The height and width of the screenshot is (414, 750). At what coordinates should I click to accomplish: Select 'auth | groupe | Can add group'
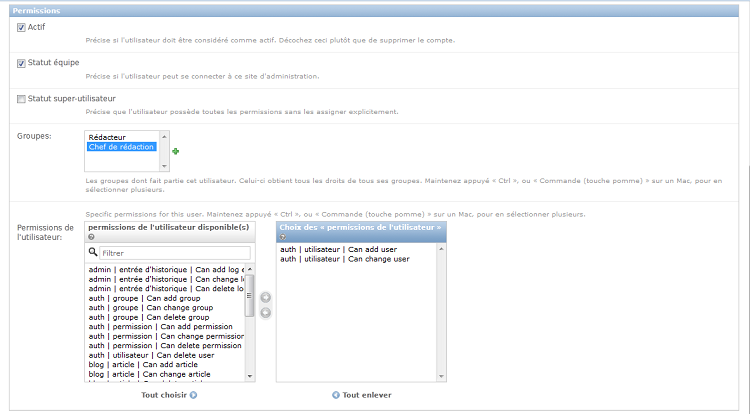166,298
